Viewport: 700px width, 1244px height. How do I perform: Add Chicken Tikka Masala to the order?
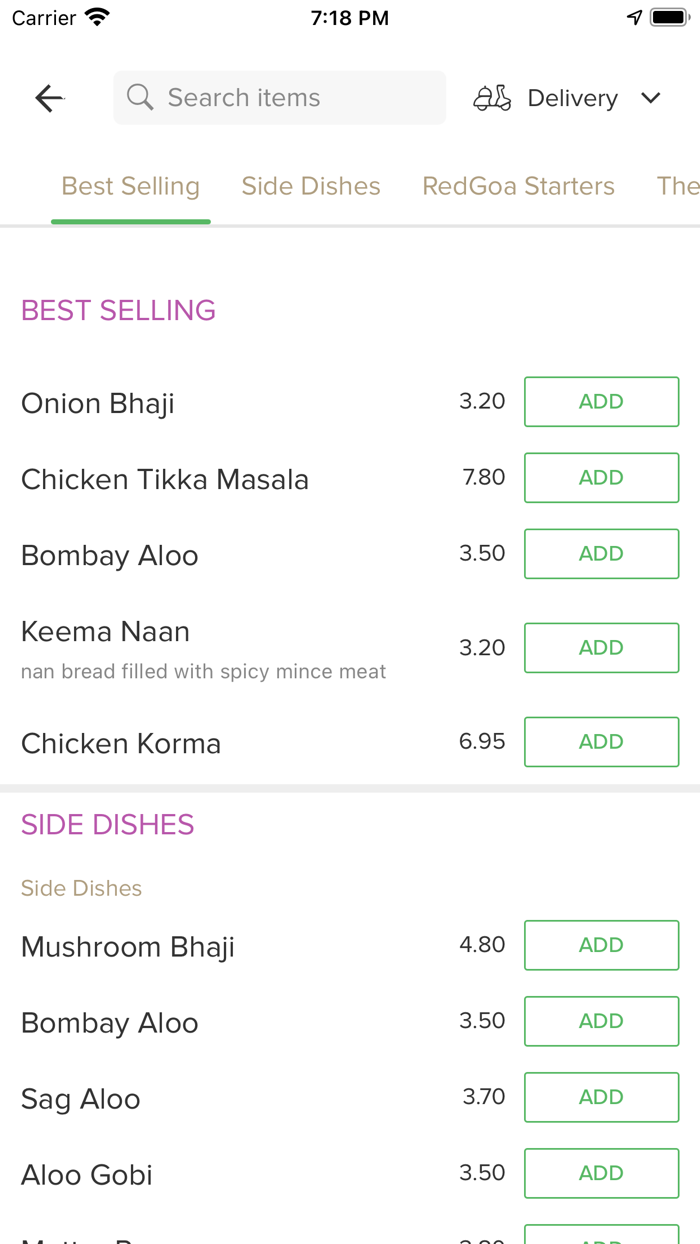[601, 477]
